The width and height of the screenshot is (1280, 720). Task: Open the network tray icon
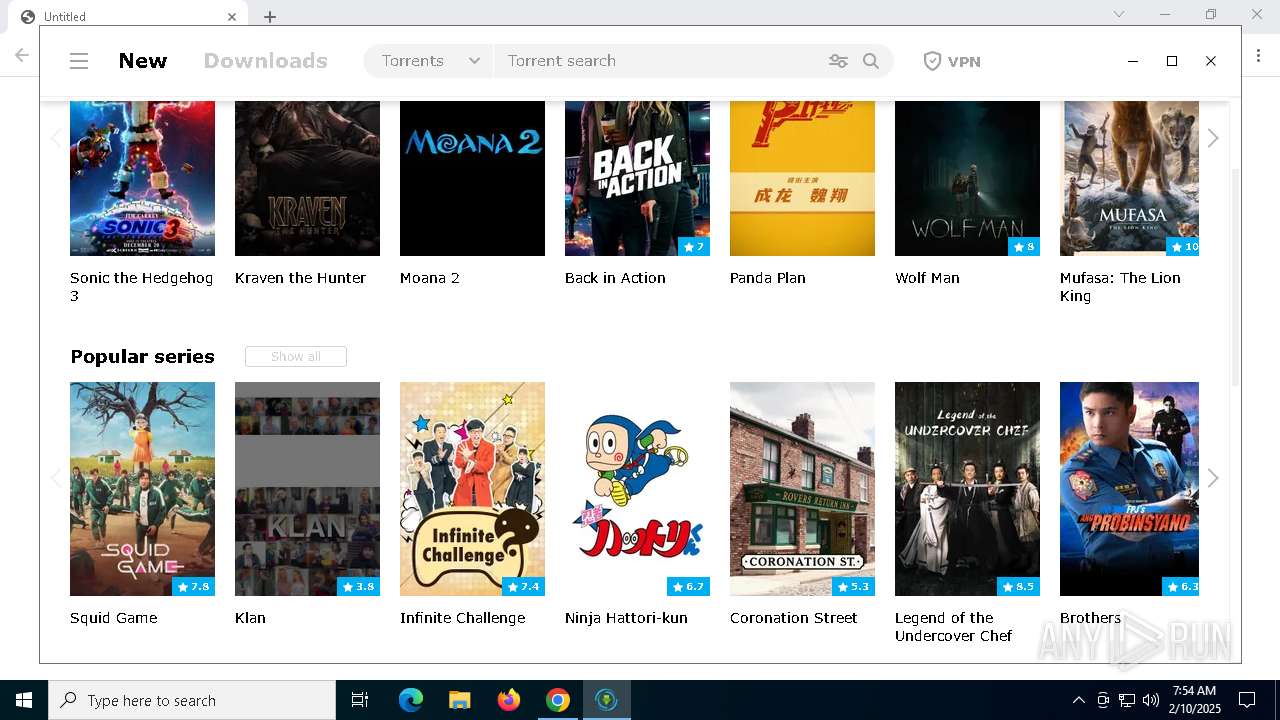point(1127,700)
